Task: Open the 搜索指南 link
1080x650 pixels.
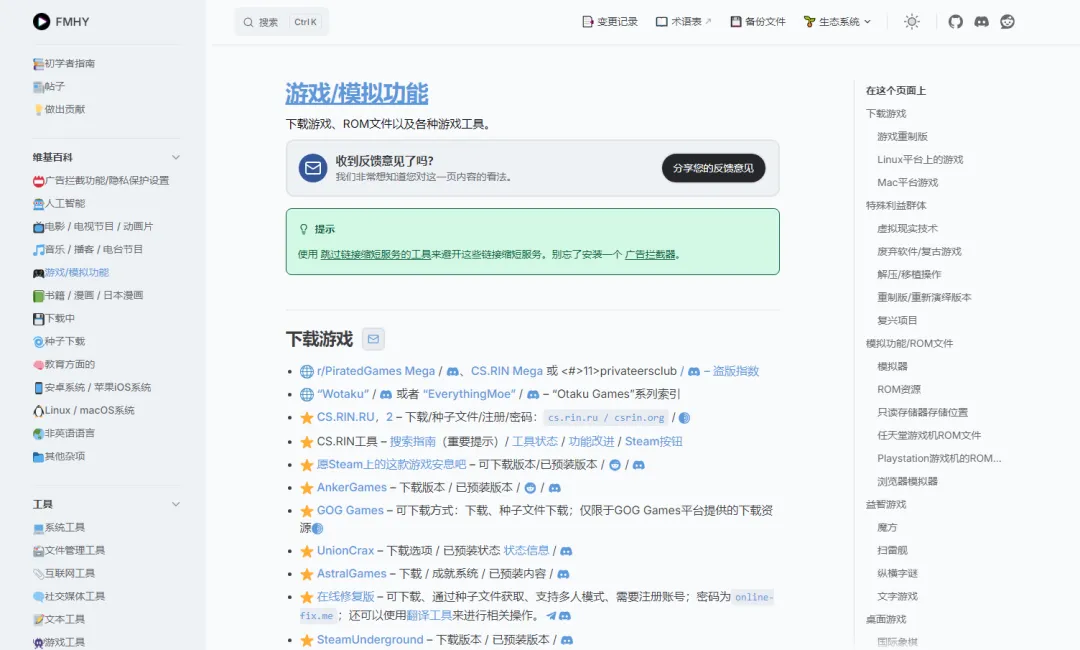Action: (413, 441)
